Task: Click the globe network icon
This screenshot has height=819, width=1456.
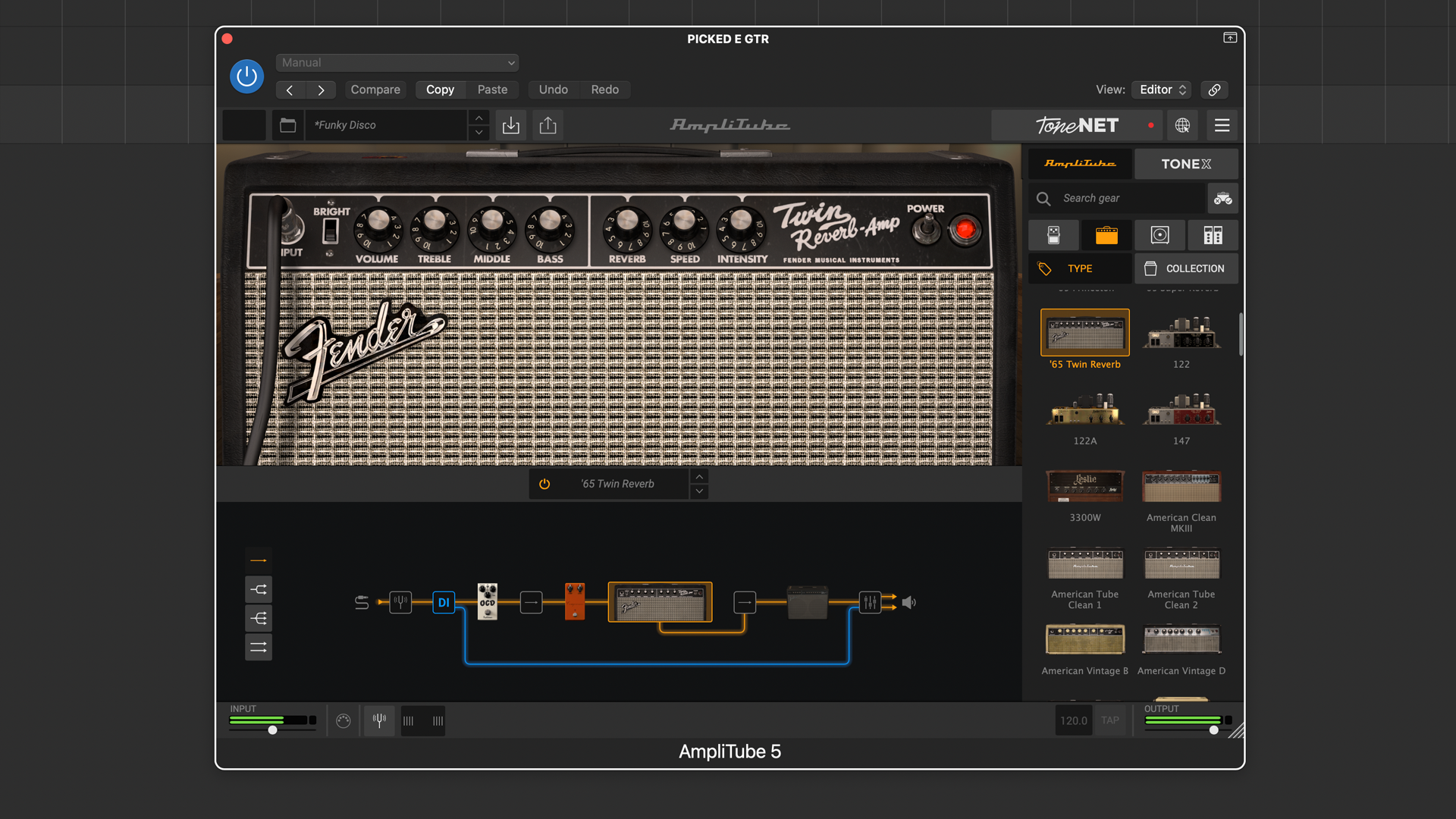Action: (x=1182, y=125)
